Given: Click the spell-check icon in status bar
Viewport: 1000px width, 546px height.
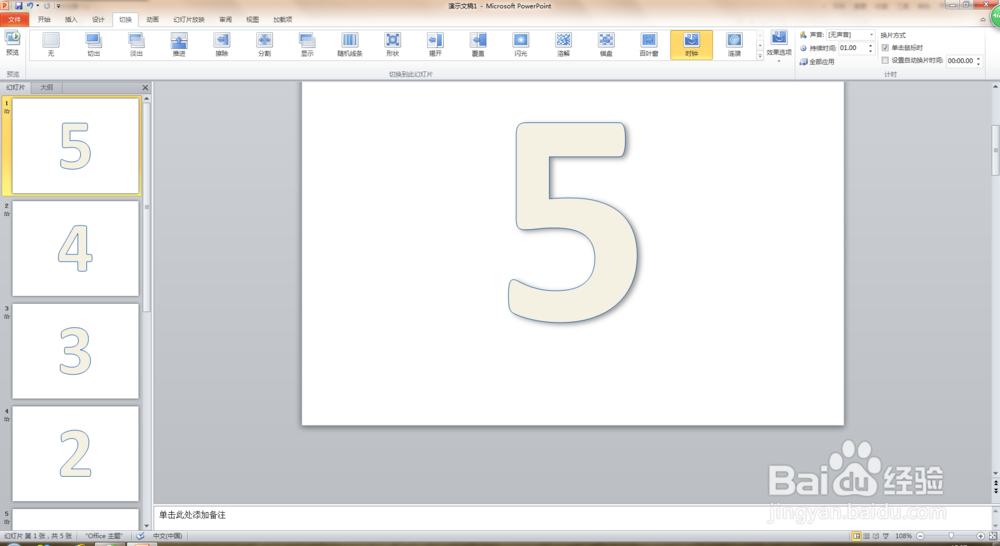Looking at the screenshot, I should pos(140,536).
